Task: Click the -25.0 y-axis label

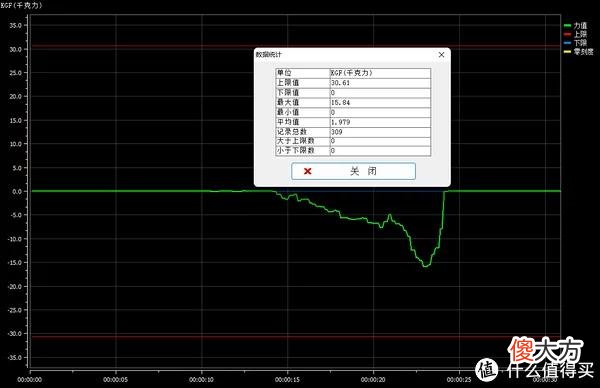Action: click(x=15, y=310)
